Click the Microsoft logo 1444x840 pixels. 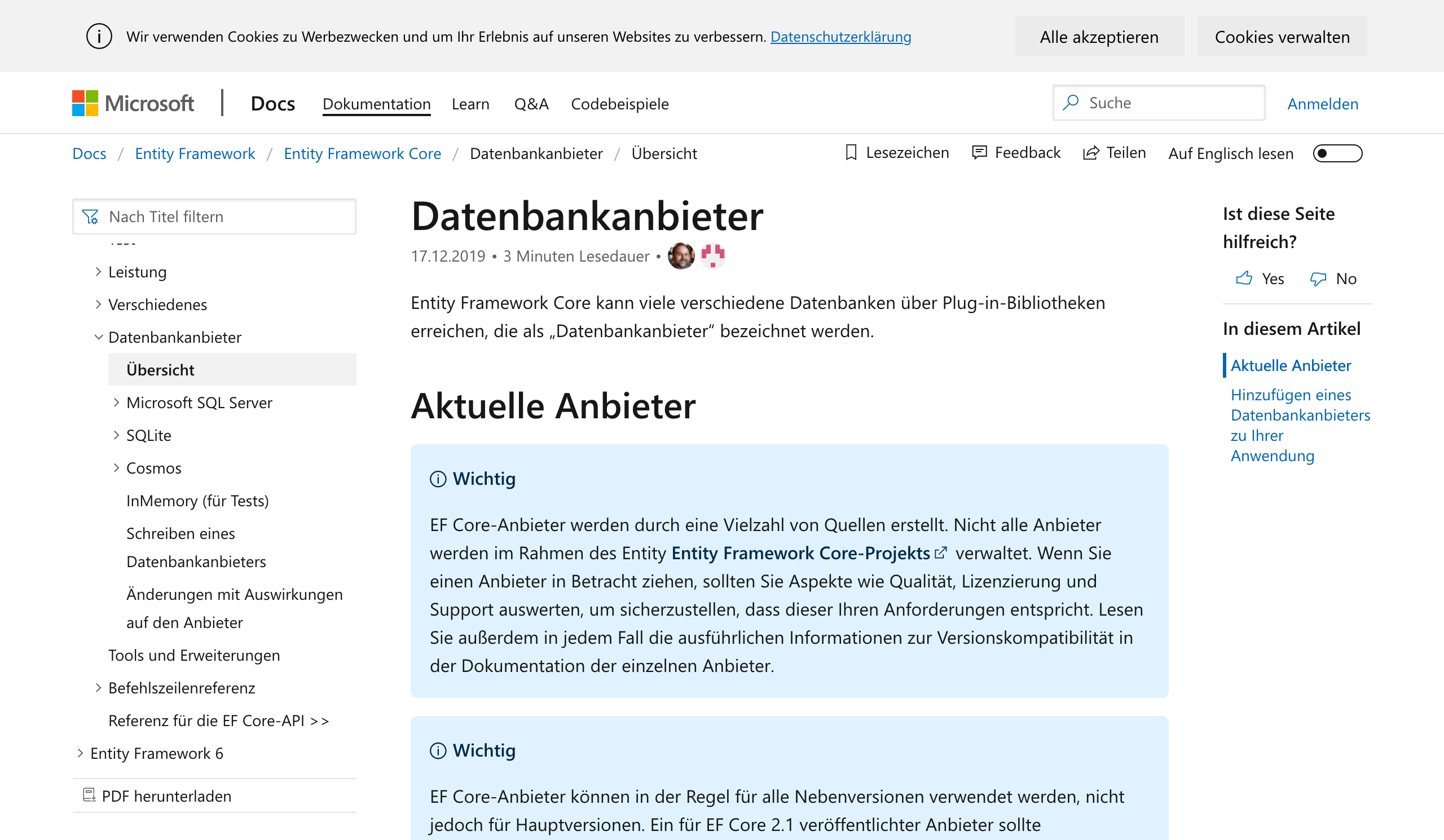[133, 104]
